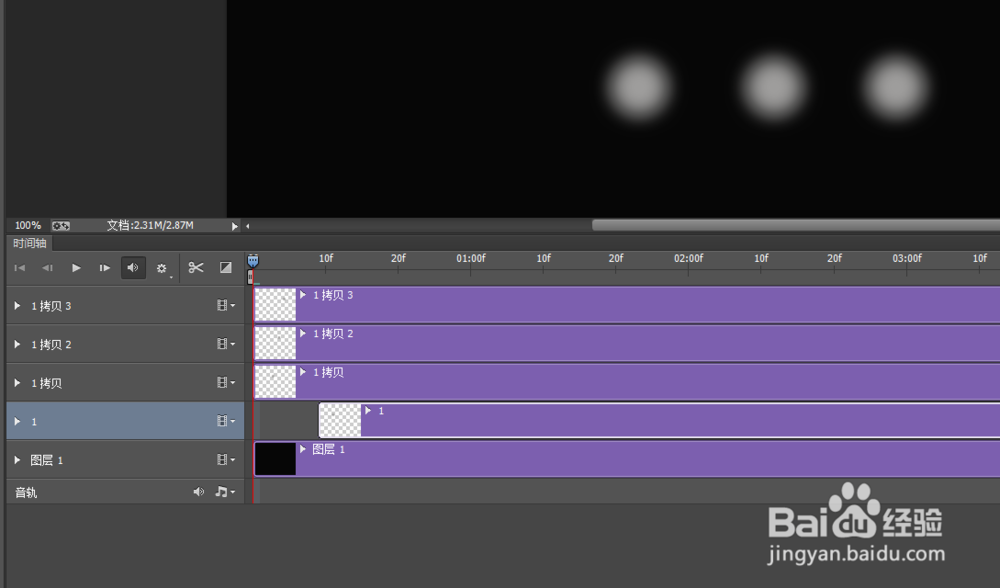Open the audio track music note menu
Screen dimensions: 1000x588
click(x=225, y=492)
